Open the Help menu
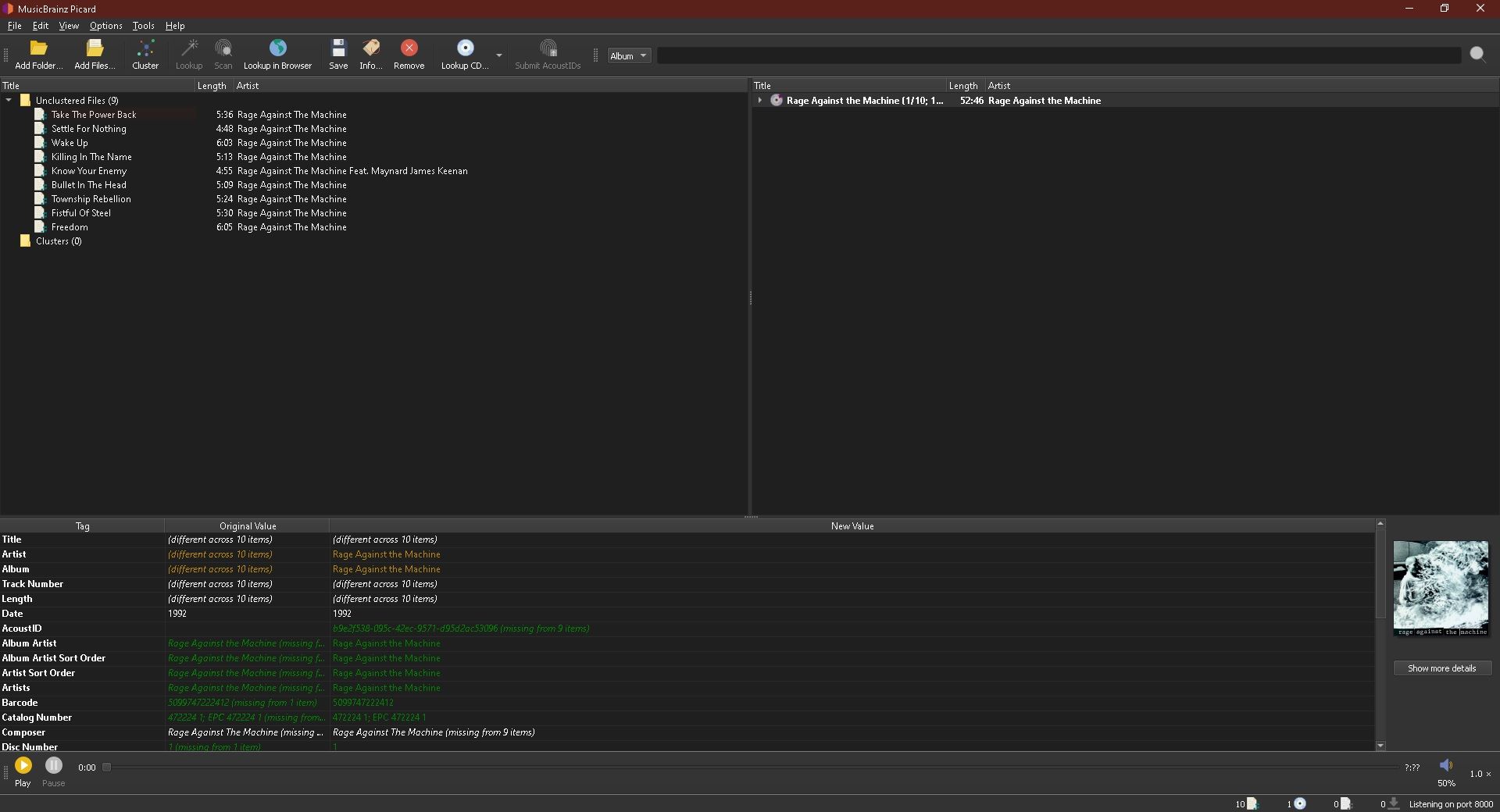 pyautogui.click(x=175, y=26)
